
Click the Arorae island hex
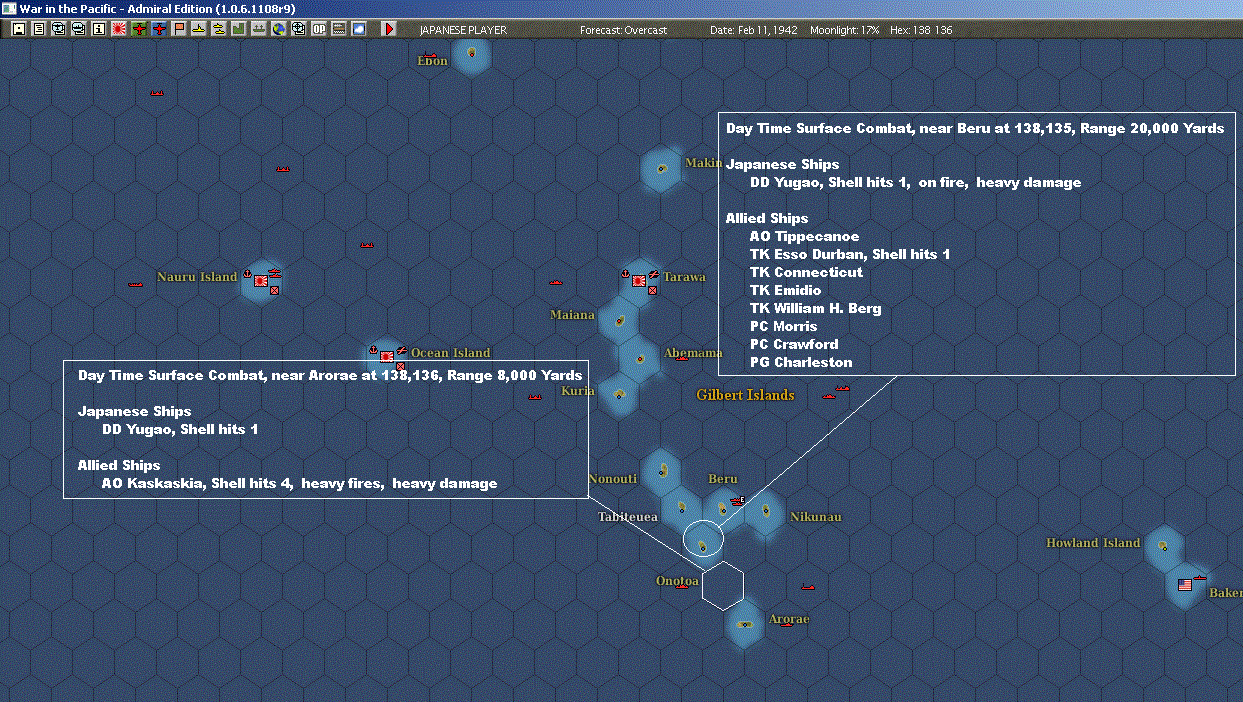pos(744,624)
